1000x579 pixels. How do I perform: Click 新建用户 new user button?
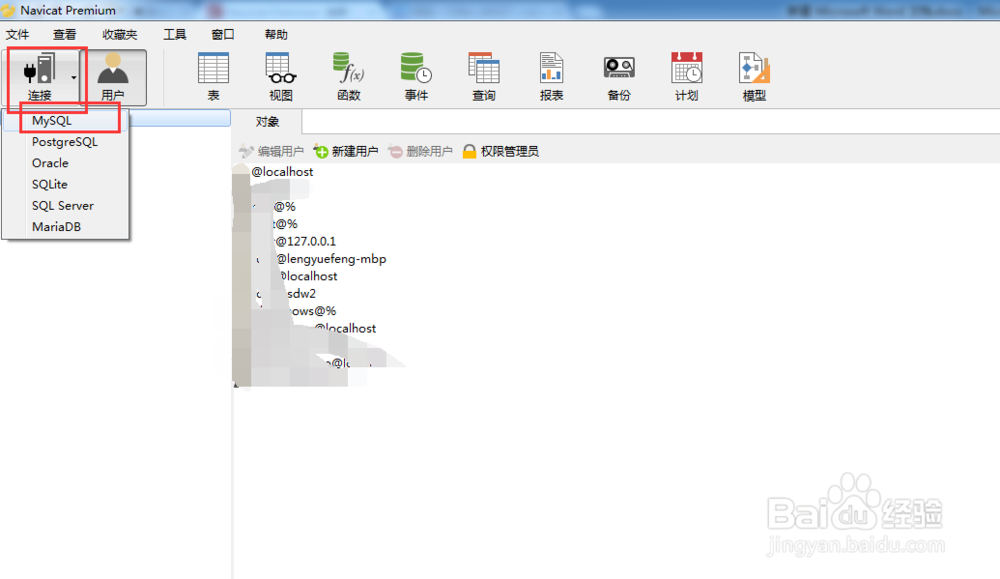pos(346,151)
